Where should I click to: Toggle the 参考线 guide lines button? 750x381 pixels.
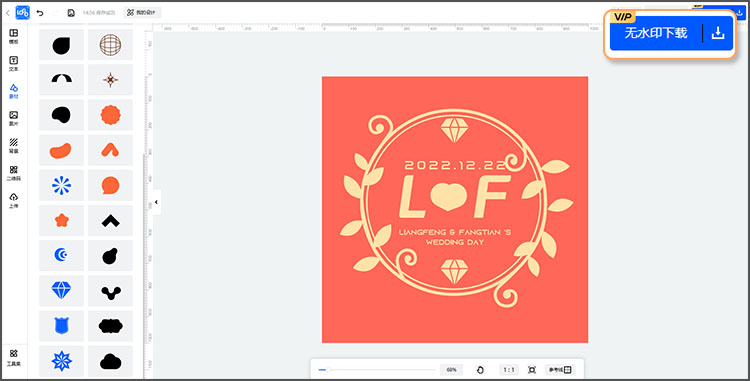point(560,370)
